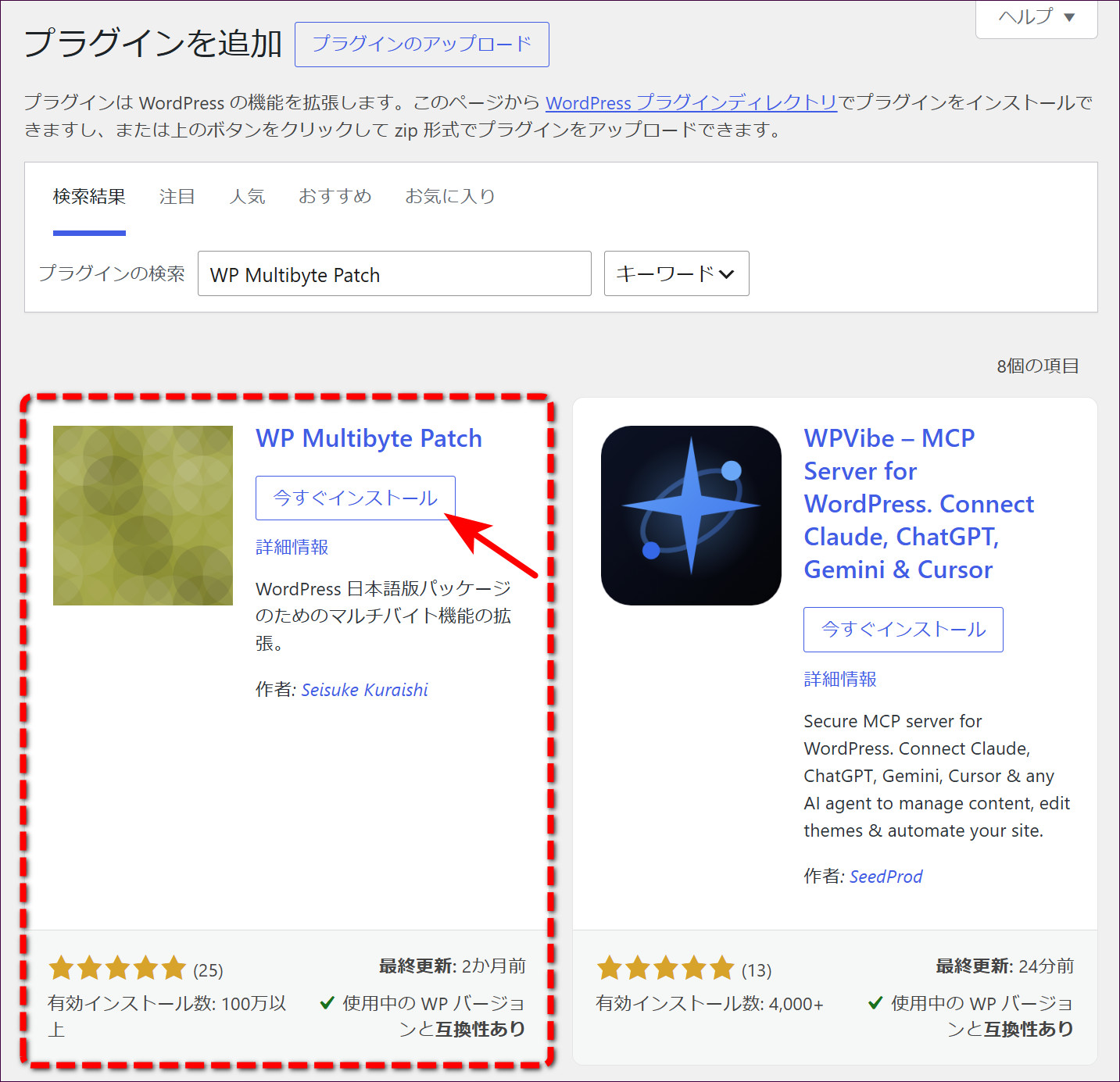The height and width of the screenshot is (1082, 1120).
Task: Click the (25) rating count
Action: (208, 970)
